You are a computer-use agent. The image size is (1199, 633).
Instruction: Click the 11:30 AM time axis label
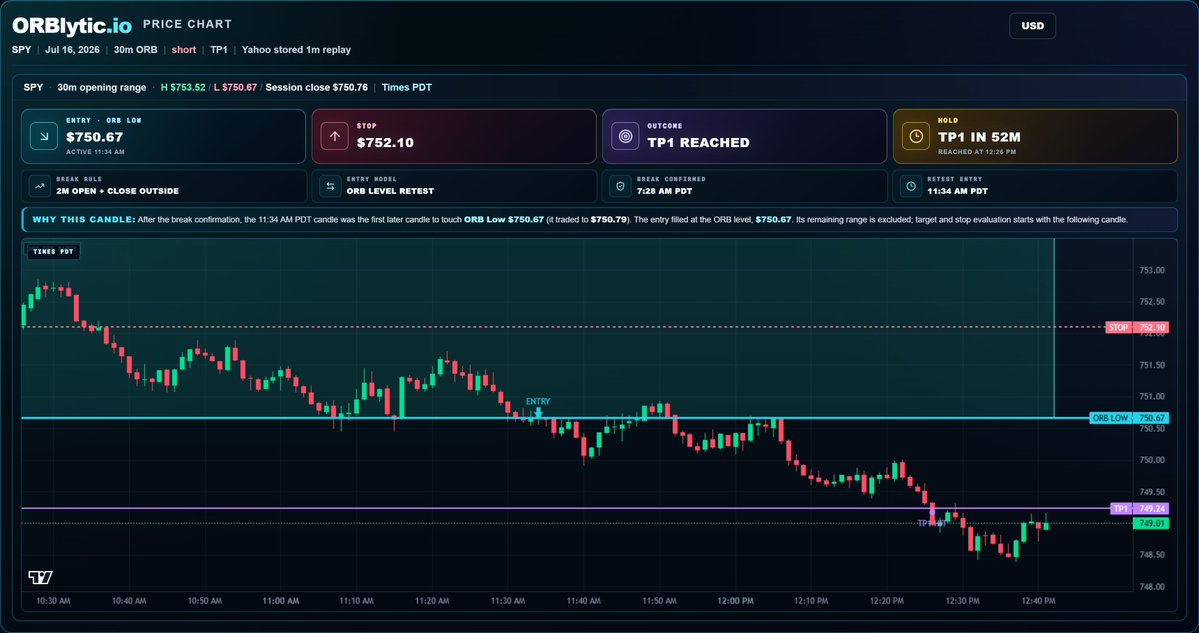509,601
